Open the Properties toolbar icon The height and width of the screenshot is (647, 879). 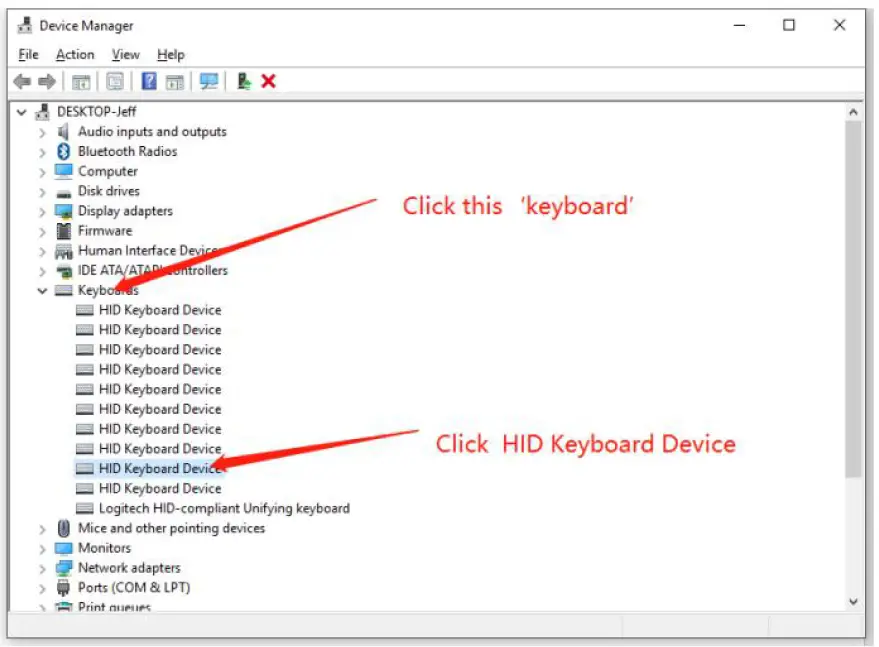coord(115,82)
